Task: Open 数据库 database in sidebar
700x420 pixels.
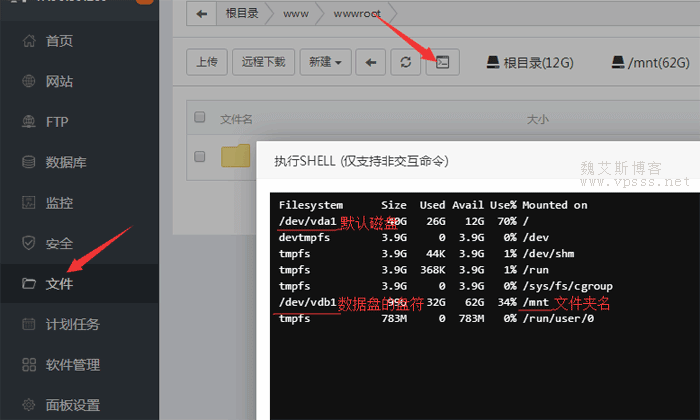Action: (x=66, y=162)
